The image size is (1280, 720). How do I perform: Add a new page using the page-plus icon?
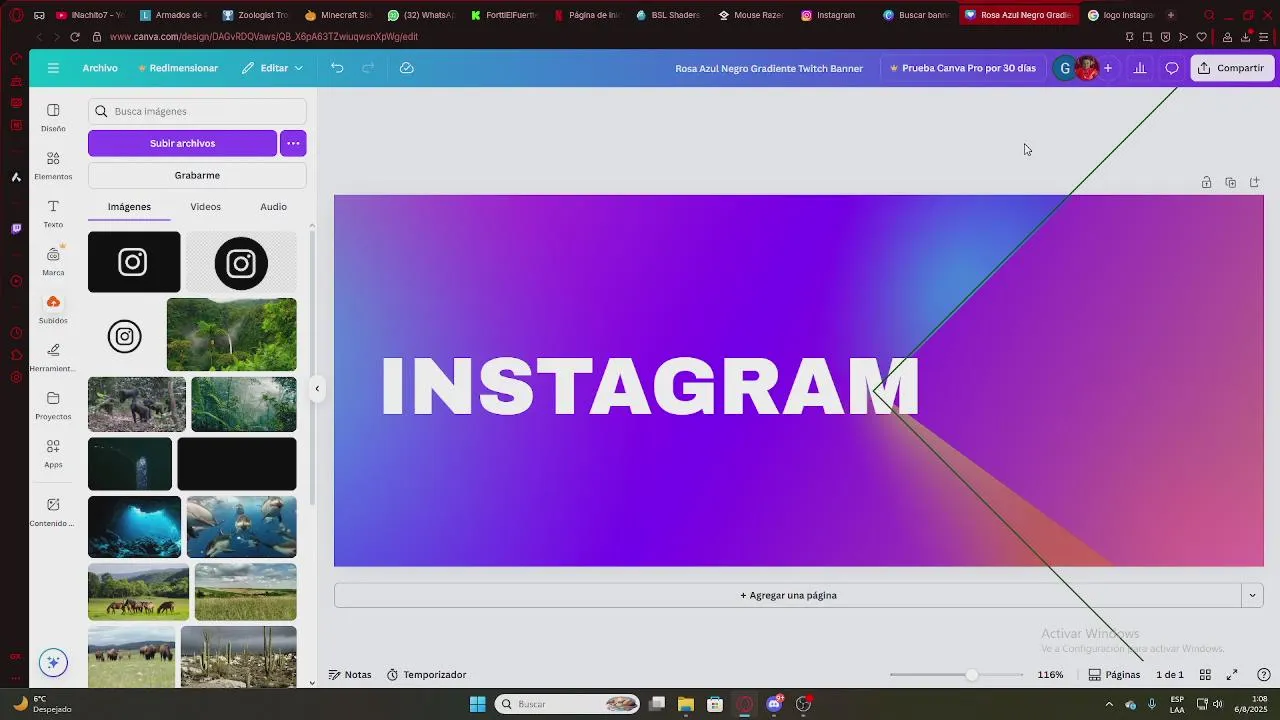(x=1255, y=182)
